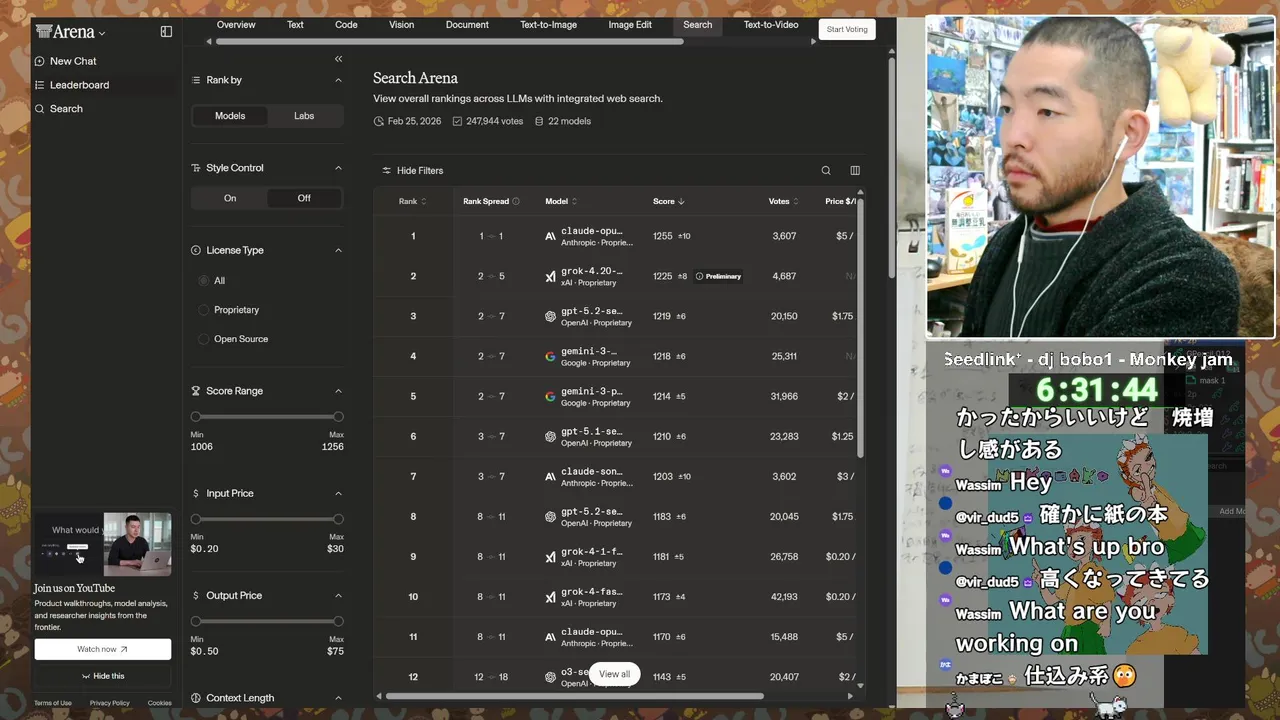Select the All license type radio
1280x720 pixels.
tap(204, 281)
